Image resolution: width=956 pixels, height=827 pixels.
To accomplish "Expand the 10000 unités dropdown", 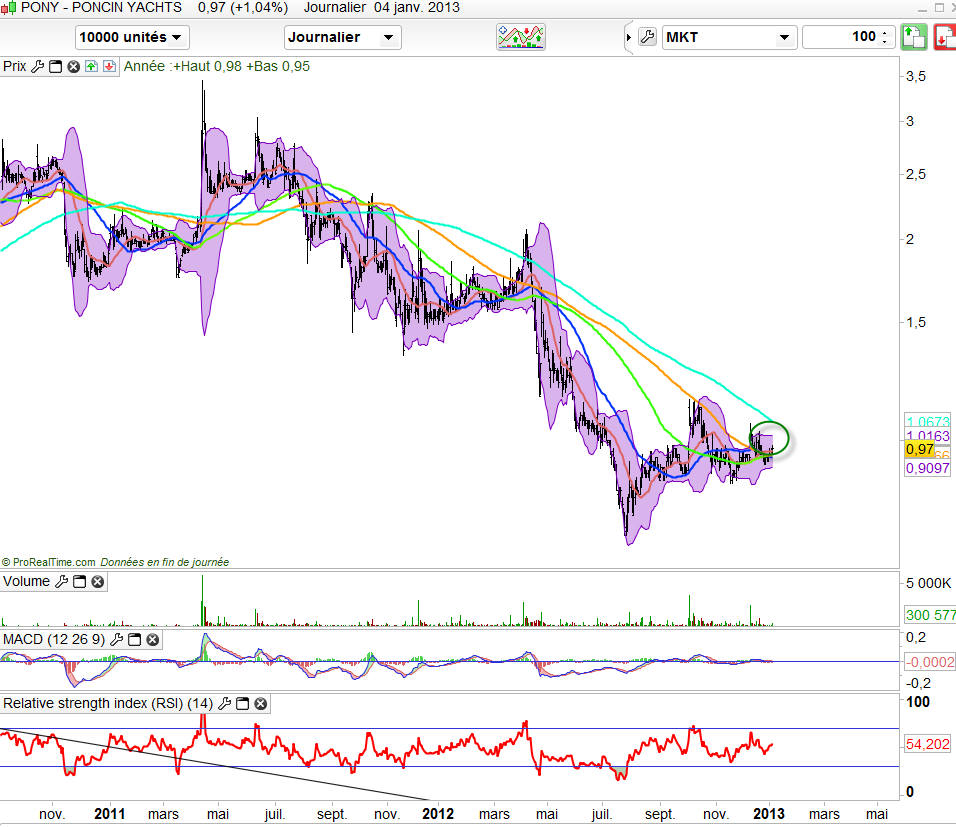I will click(x=132, y=38).
